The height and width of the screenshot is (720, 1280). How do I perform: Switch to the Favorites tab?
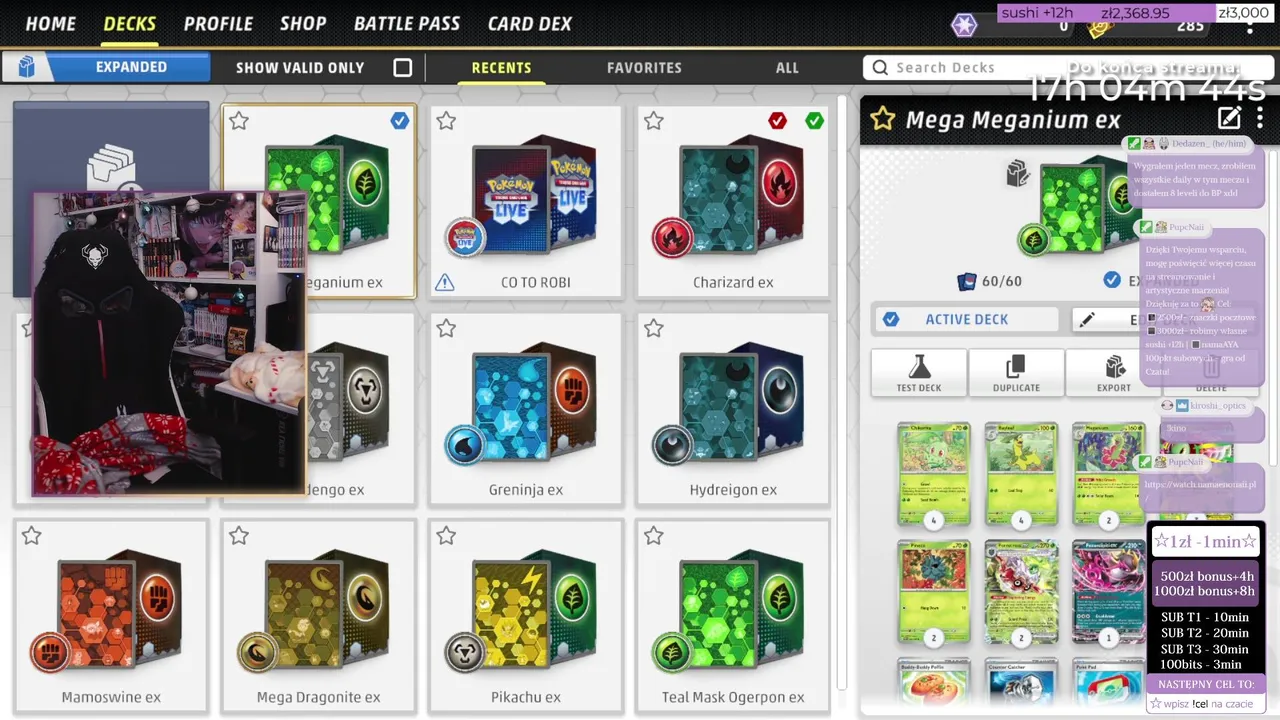tap(644, 68)
